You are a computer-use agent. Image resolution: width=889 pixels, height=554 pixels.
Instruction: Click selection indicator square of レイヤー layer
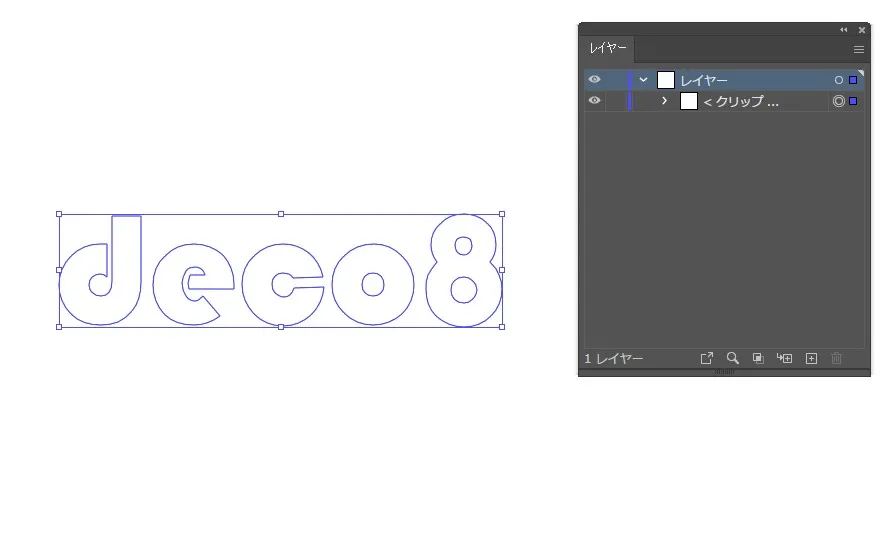coord(853,80)
